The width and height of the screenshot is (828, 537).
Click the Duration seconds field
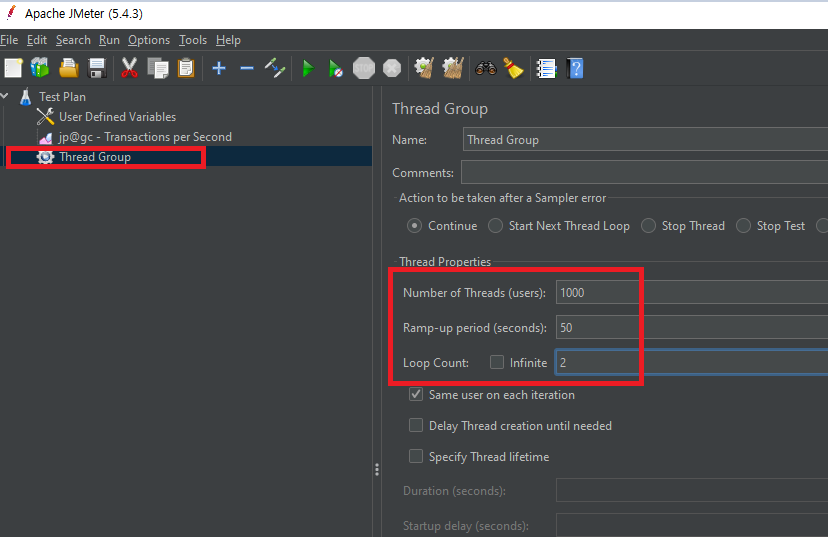[x=692, y=491]
